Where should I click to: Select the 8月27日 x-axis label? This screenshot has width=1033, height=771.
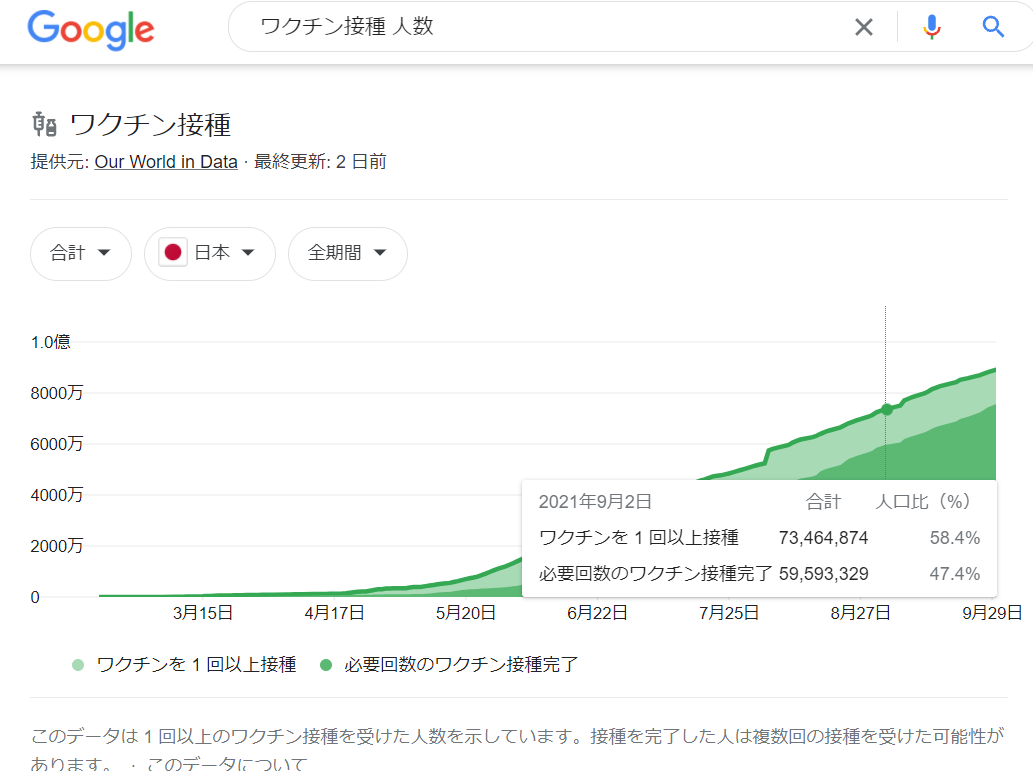[x=860, y=613]
